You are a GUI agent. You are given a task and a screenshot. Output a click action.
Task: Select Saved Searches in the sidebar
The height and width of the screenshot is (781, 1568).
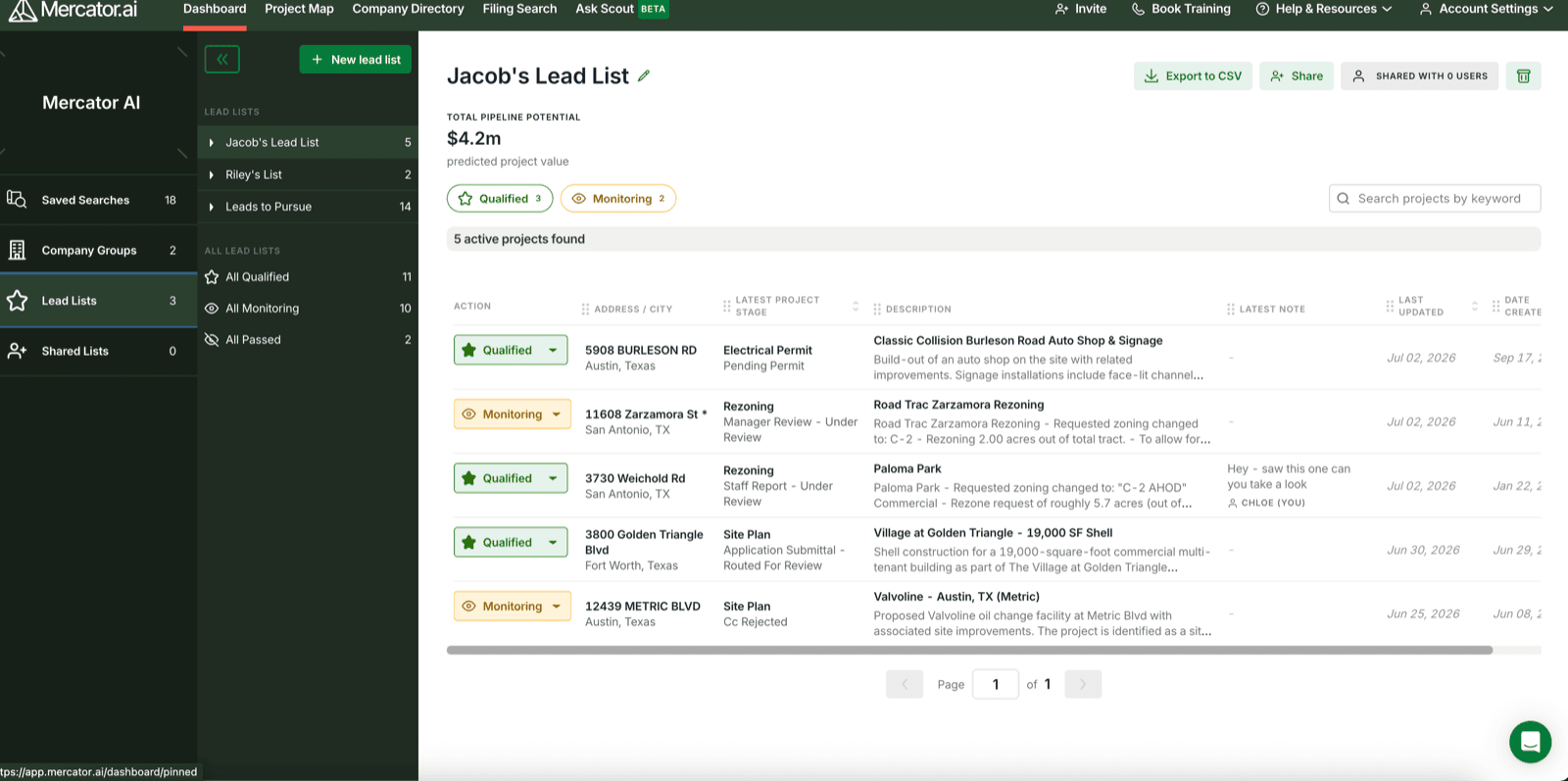click(98, 200)
